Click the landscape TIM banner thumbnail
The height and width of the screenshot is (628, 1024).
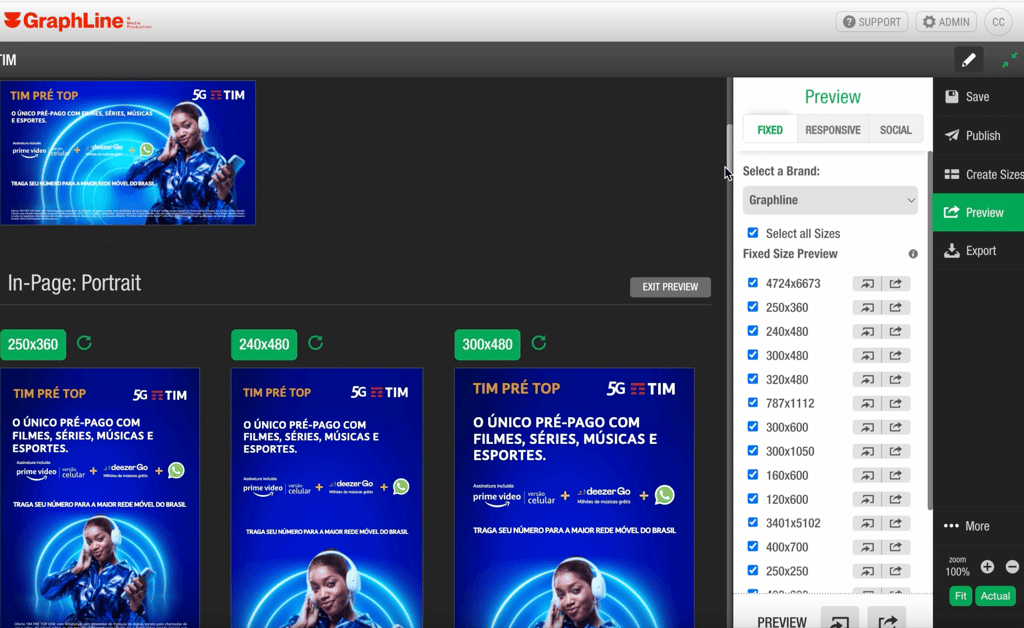pyautogui.click(x=128, y=153)
